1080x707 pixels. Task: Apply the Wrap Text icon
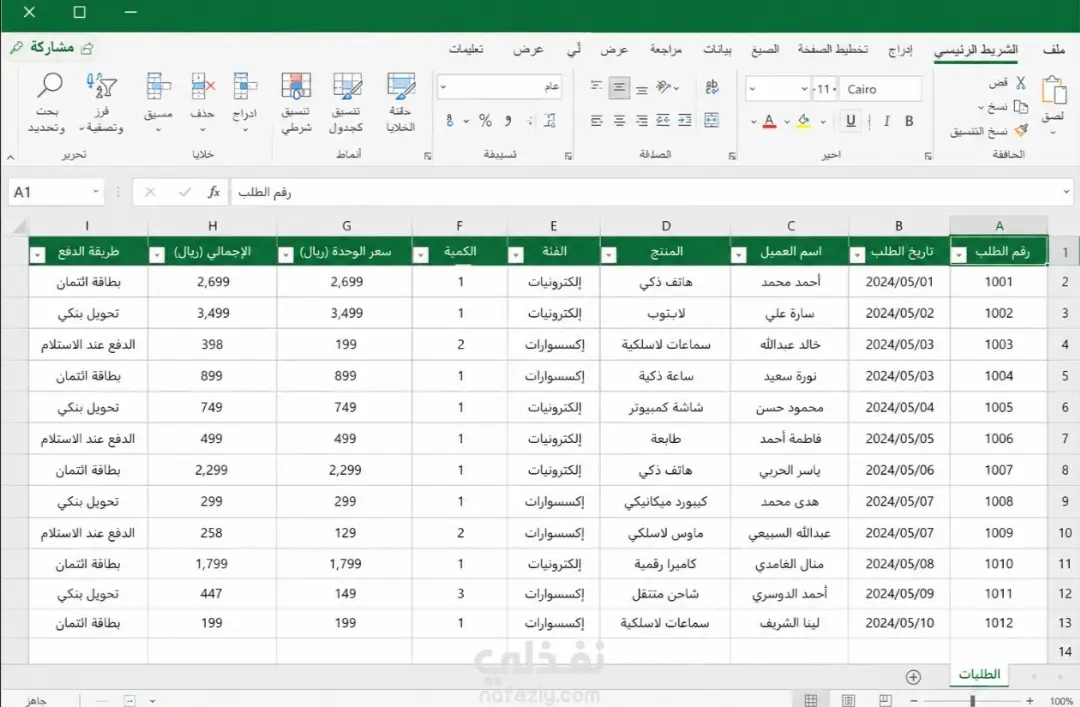pyautogui.click(x=712, y=87)
